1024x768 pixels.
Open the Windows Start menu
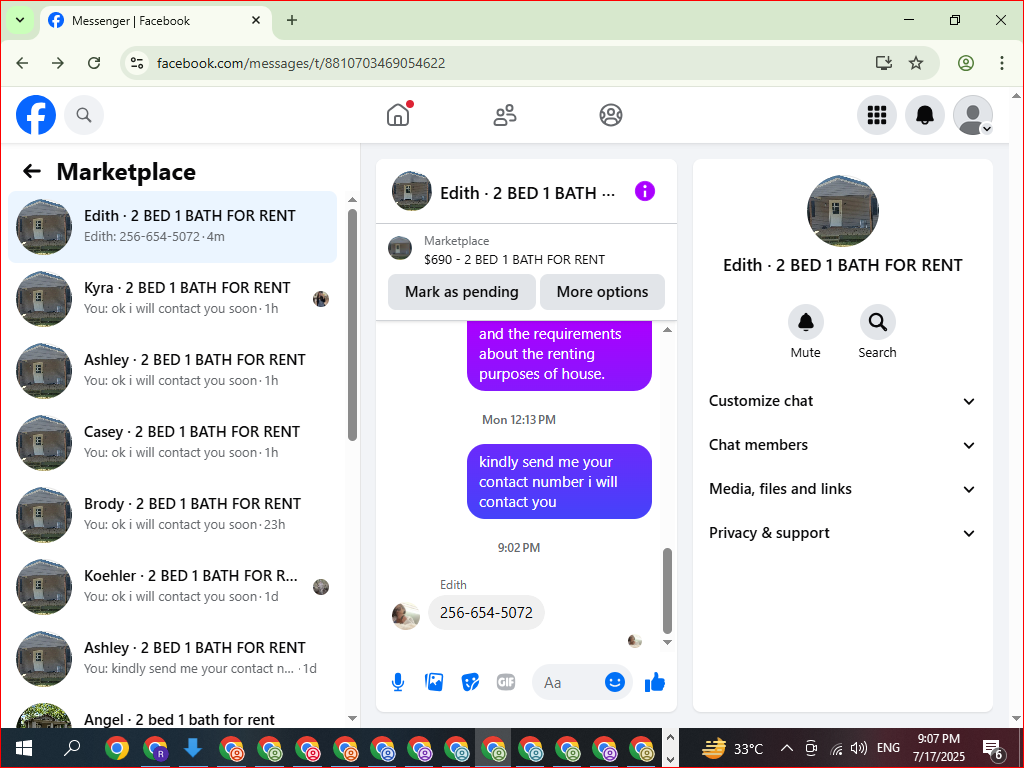tap(24, 748)
